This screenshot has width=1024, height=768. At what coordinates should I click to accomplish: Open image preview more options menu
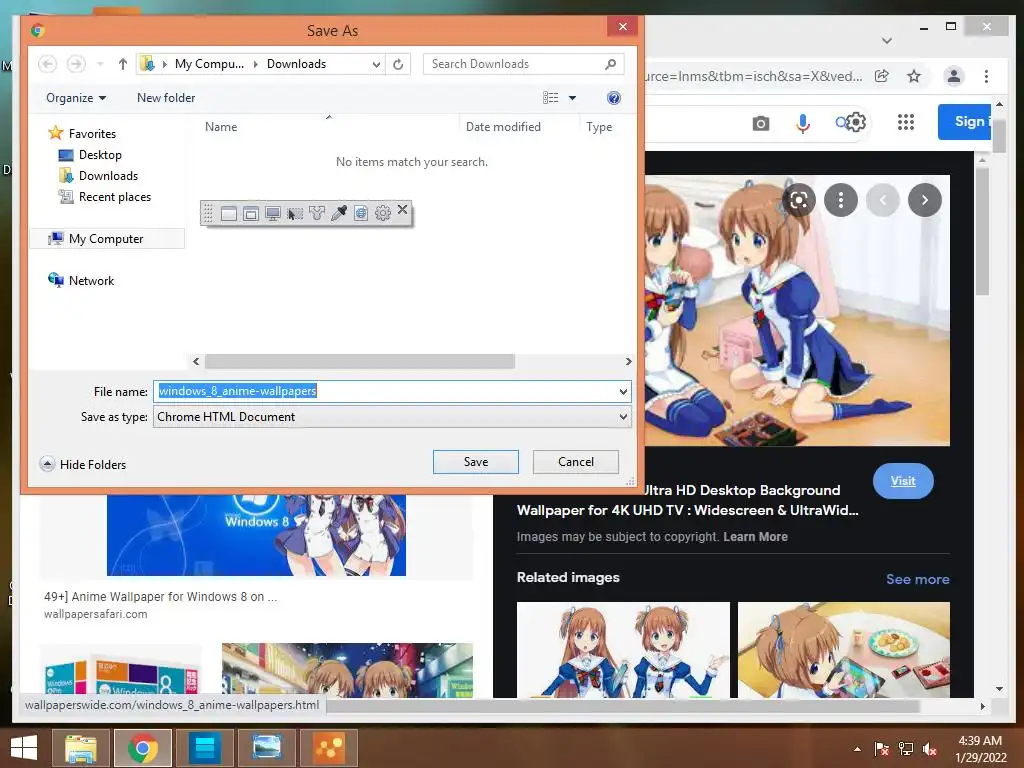pos(840,200)
